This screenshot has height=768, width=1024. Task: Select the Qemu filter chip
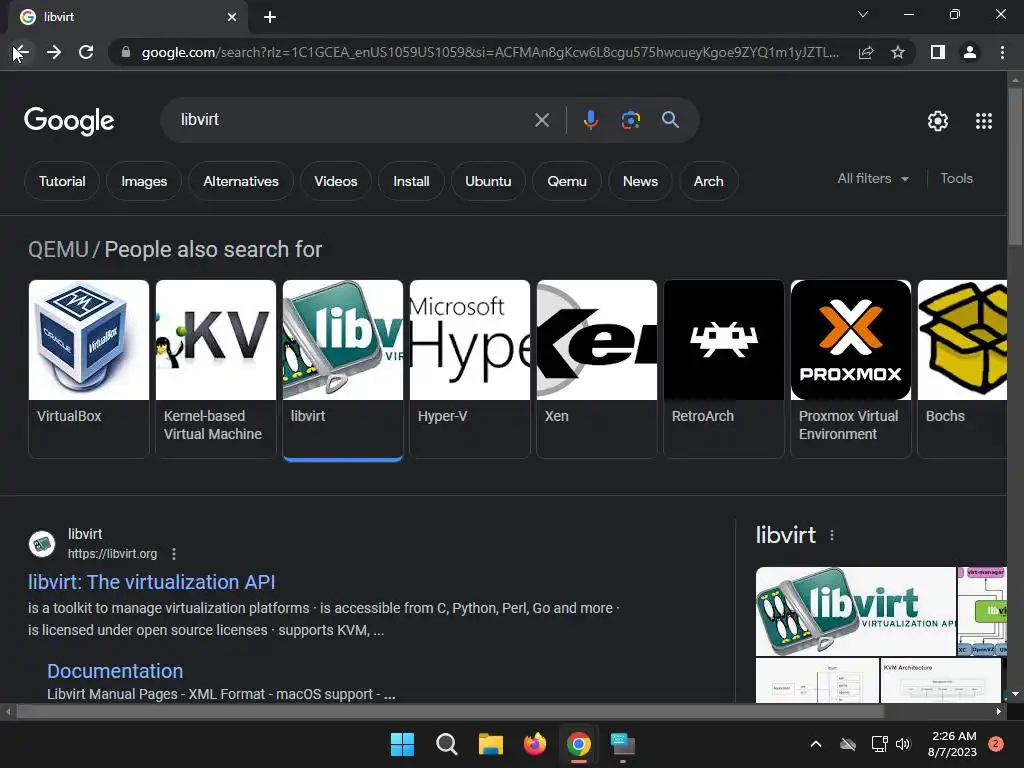[567, 181]
